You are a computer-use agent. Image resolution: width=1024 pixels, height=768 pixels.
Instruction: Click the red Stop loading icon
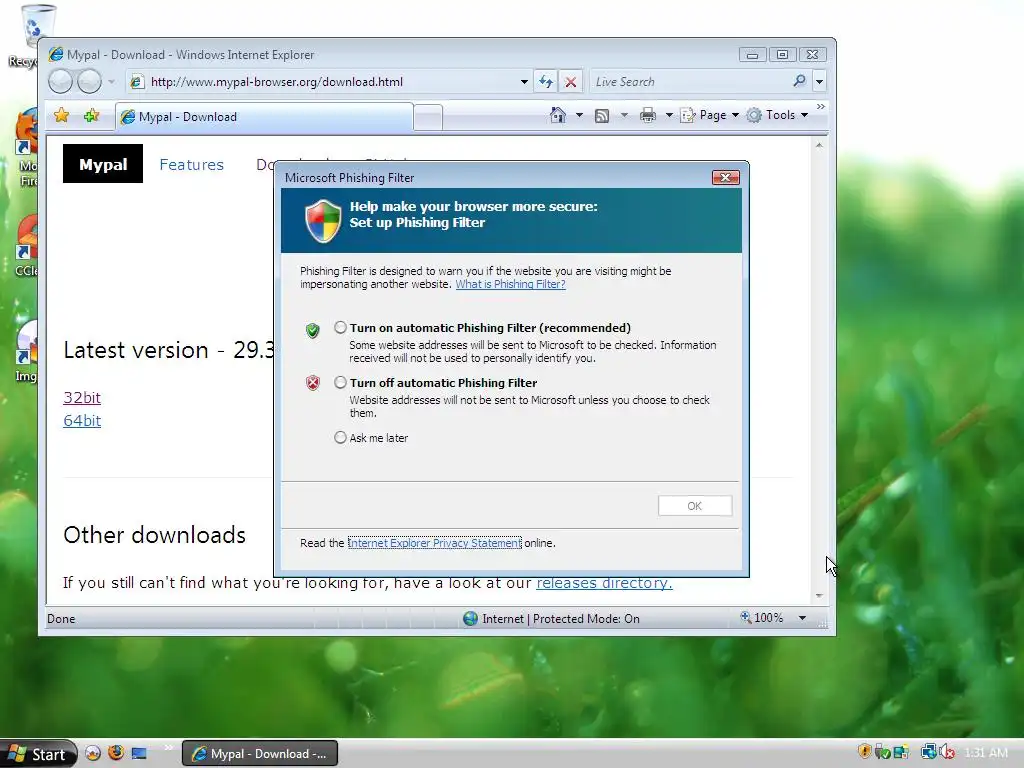(x=570, y=82)
